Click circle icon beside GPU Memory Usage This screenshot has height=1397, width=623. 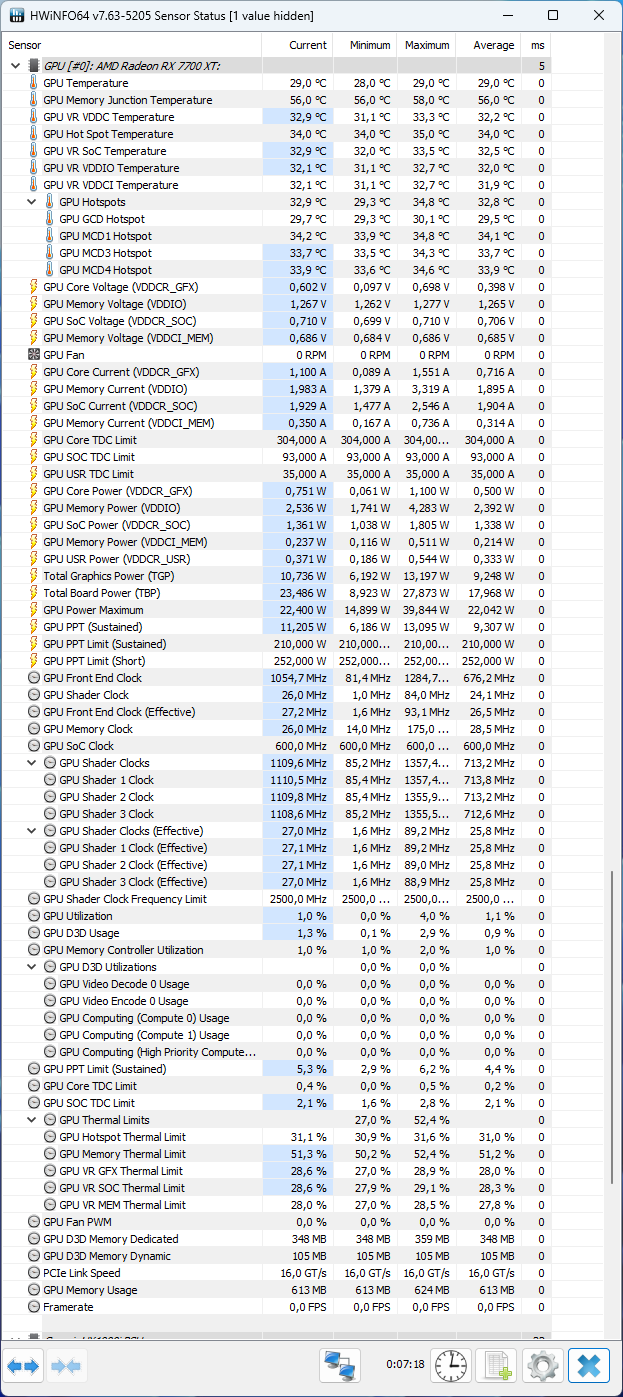point(34,1290)
